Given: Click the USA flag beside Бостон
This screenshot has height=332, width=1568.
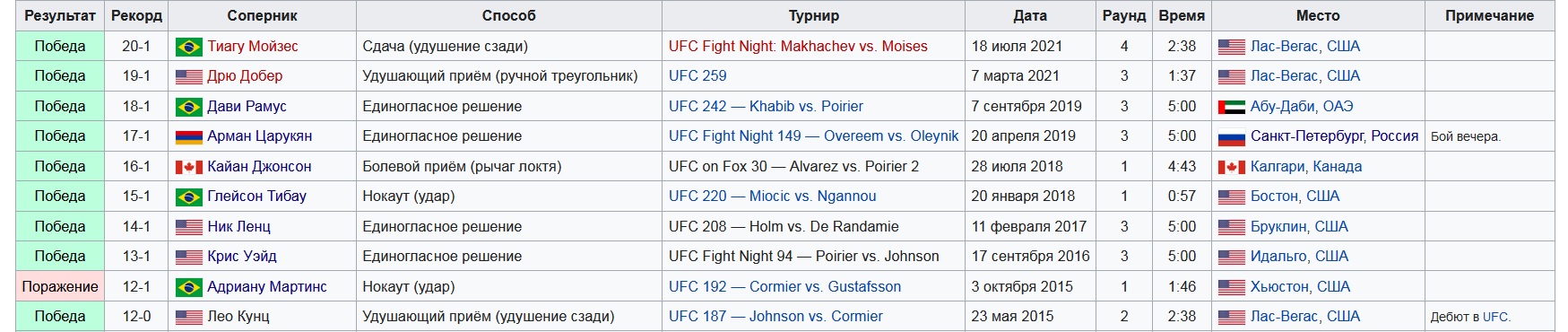Looking at the screenshot, I should pos(1231,197).
